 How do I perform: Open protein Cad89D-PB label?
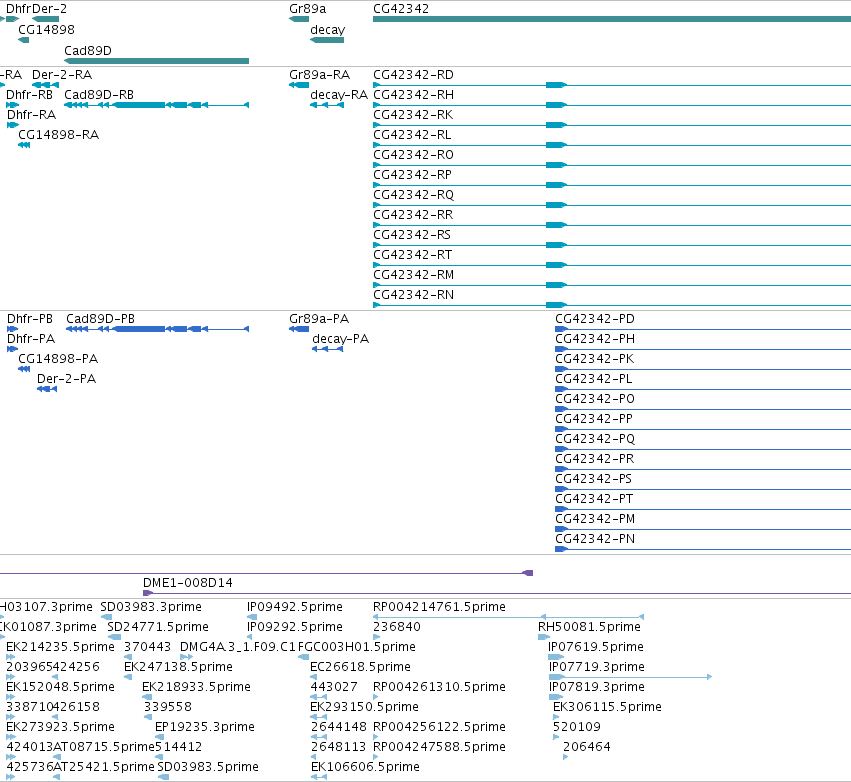point(100,319)
